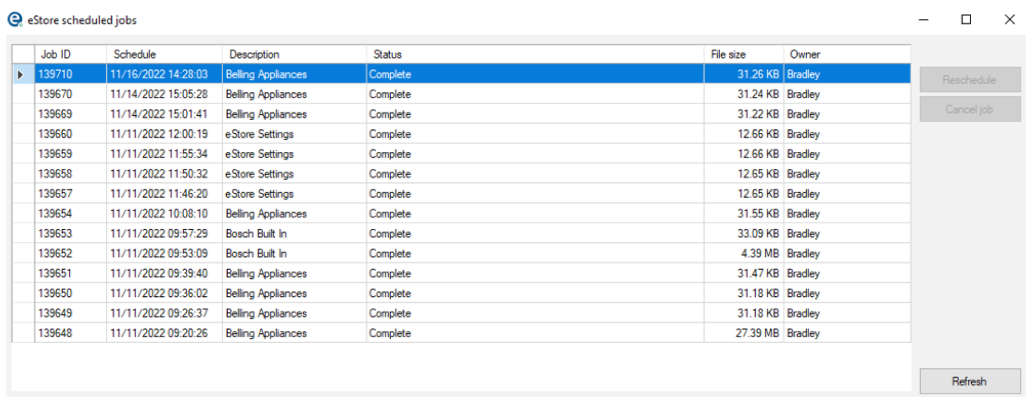1031x401 pixels.
Task: Select job ID 139649 cell
Action: pyautogui.click(x=70, y=313)
